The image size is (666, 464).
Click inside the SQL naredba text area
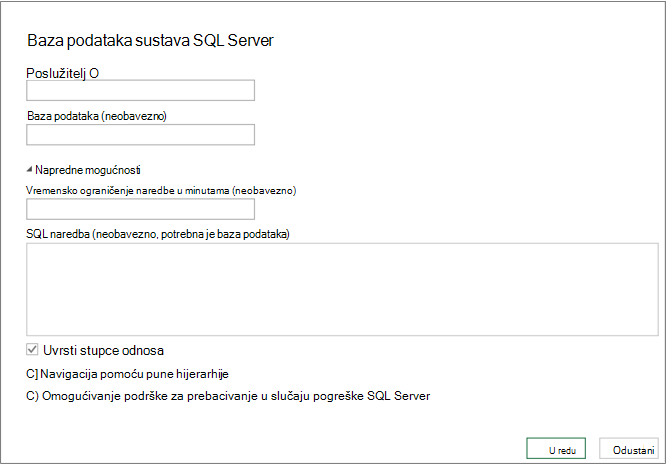[x=342, y=289]
